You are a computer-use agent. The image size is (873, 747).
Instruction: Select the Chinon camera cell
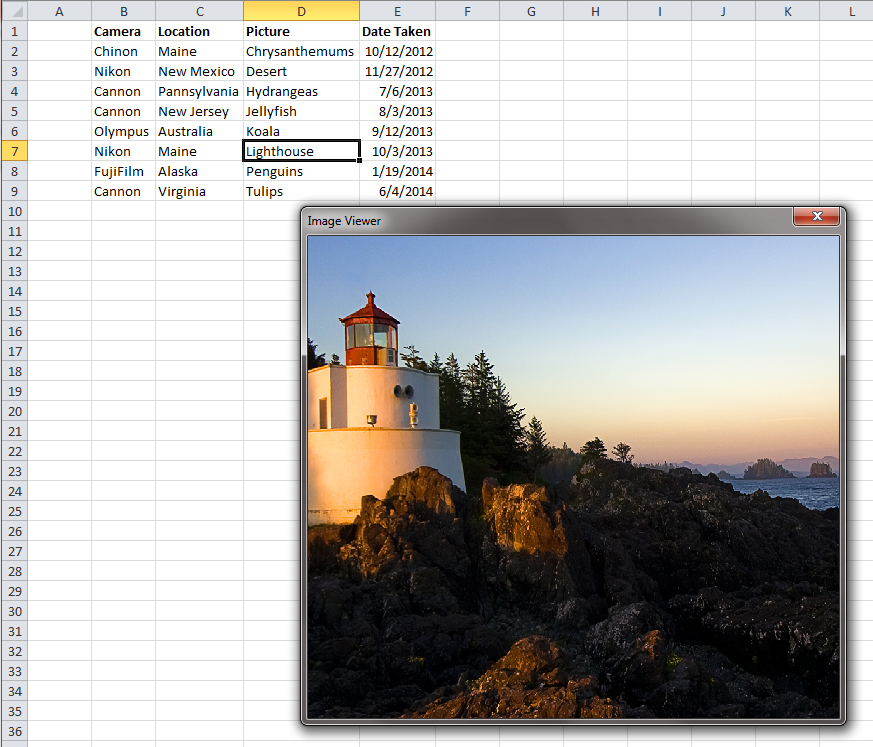pyautogui.click(x=124, y=51)
